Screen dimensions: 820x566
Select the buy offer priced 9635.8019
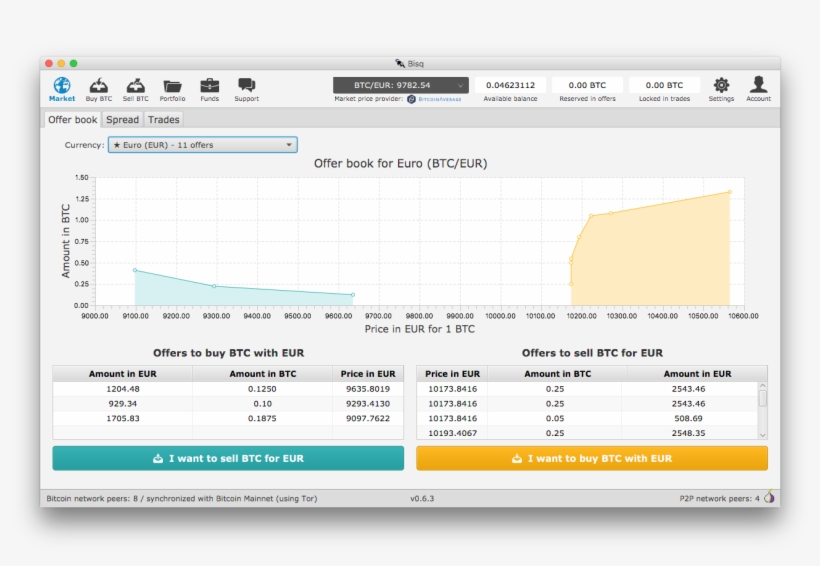point(368,389)
